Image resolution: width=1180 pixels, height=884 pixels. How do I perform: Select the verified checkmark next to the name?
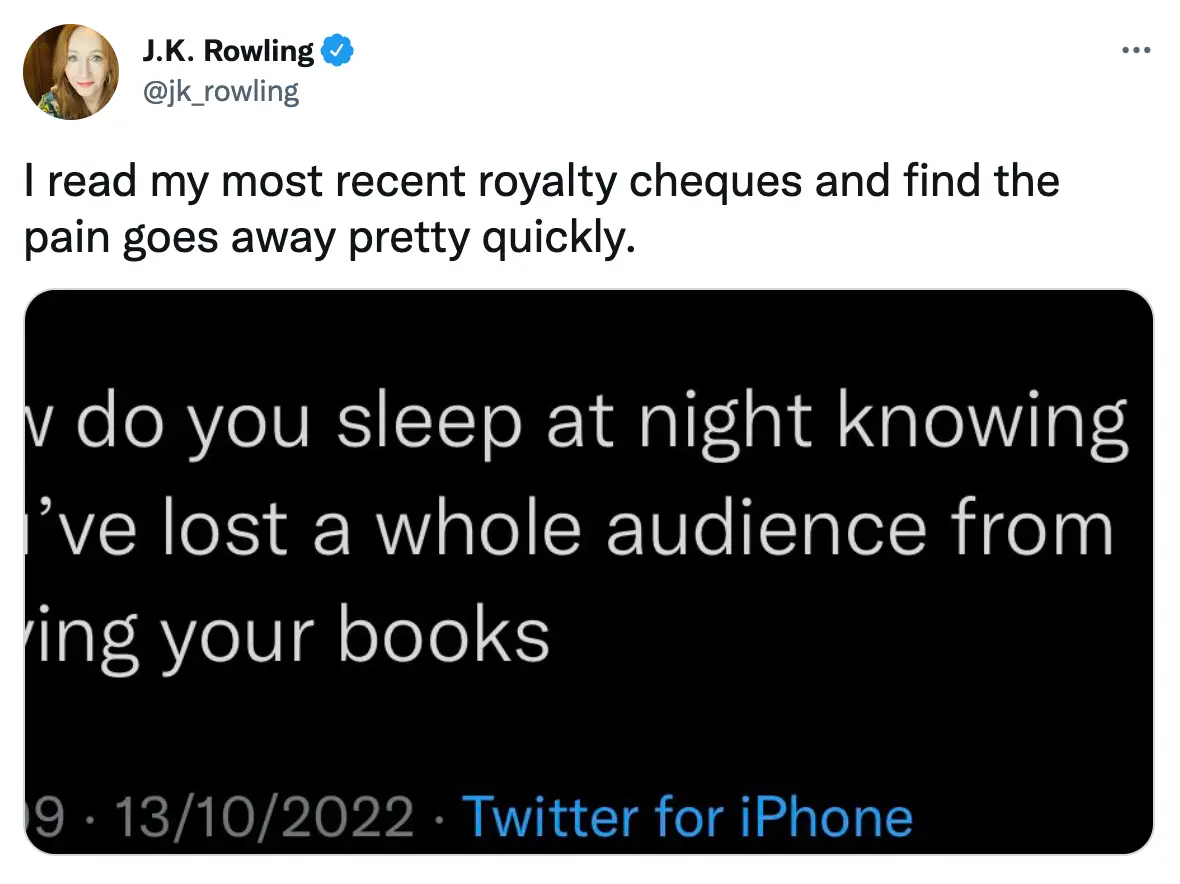pos(337,48)
